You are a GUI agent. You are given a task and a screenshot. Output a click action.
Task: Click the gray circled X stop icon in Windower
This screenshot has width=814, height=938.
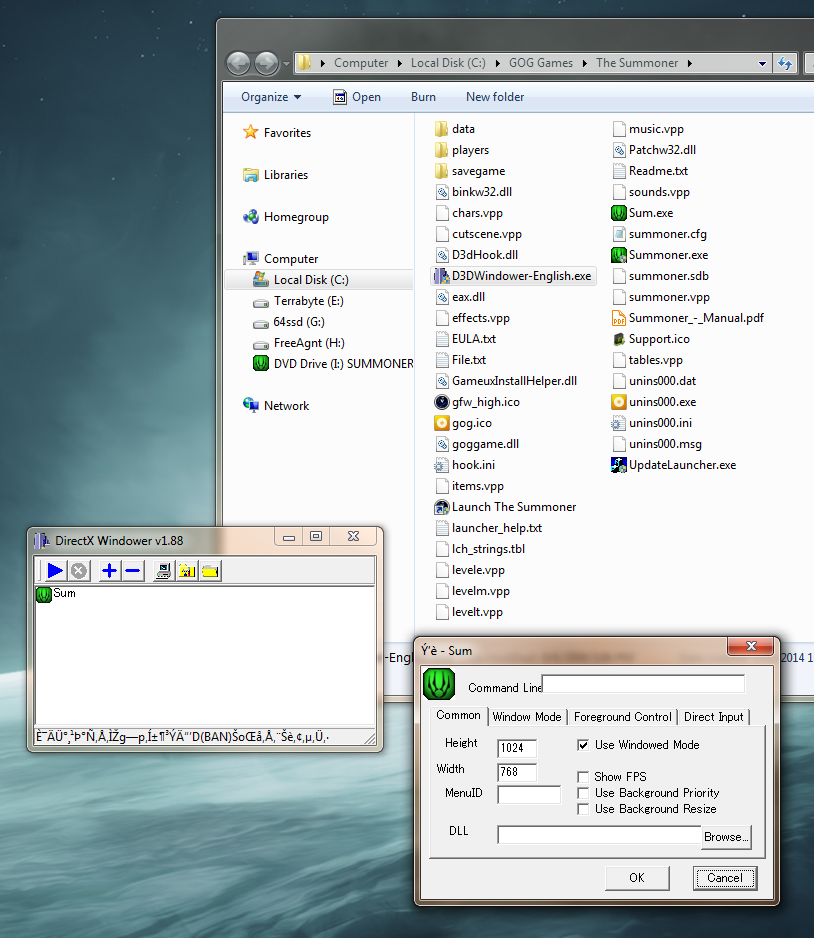[78, 571]
